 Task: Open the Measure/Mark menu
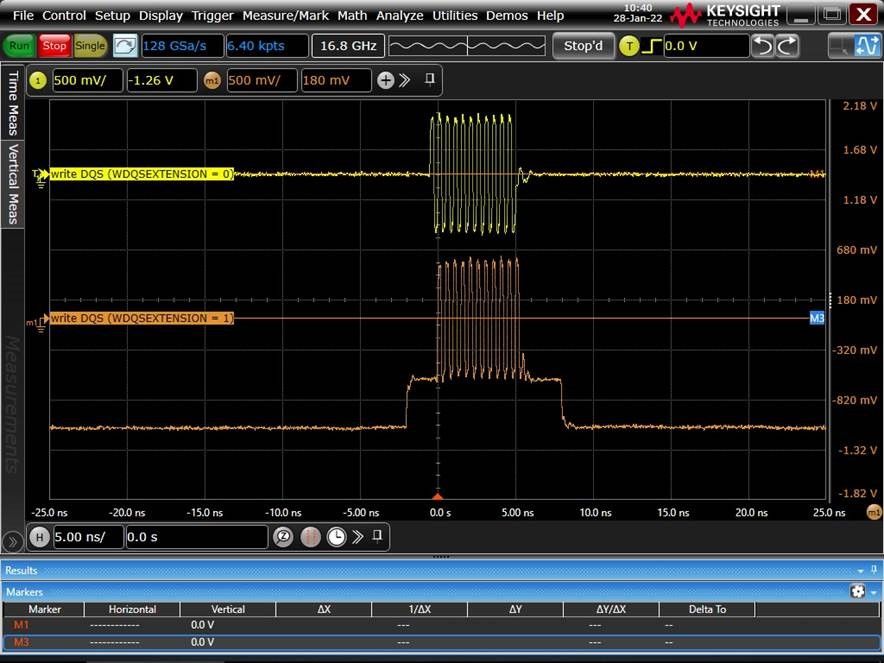(285, 15)
